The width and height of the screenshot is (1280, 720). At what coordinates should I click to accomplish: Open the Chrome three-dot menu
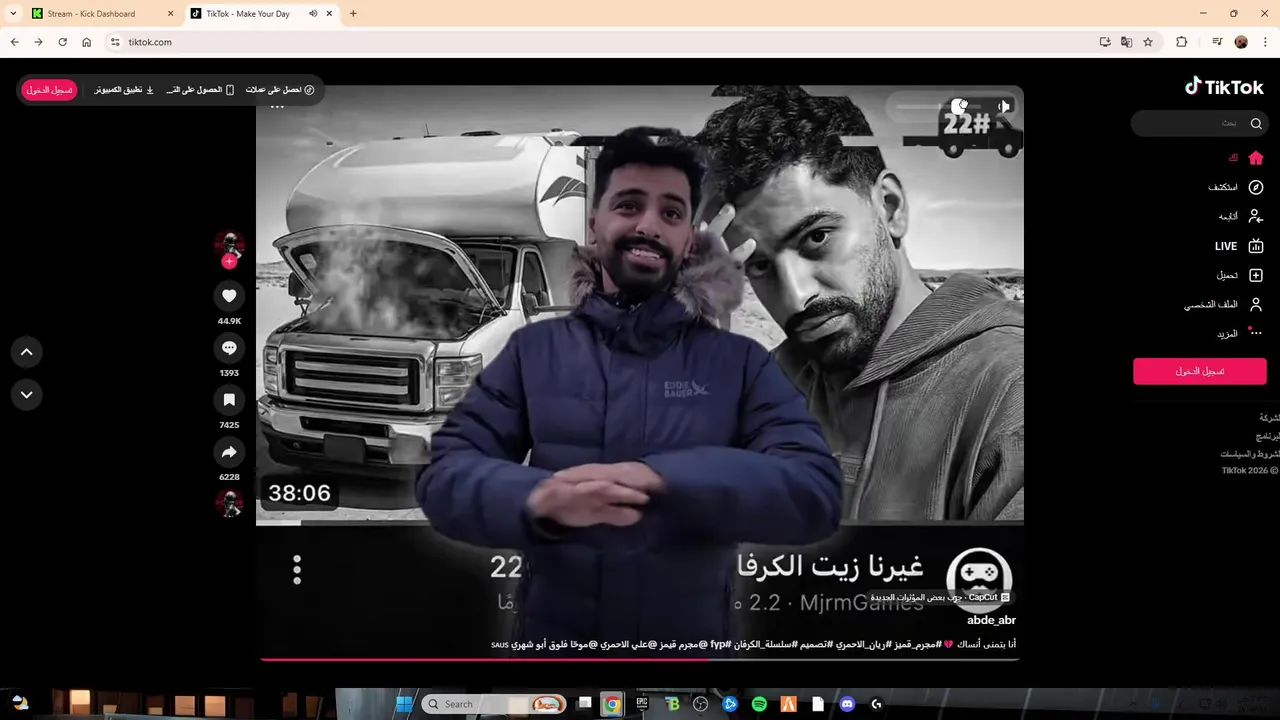click(x=1265, y=42)
